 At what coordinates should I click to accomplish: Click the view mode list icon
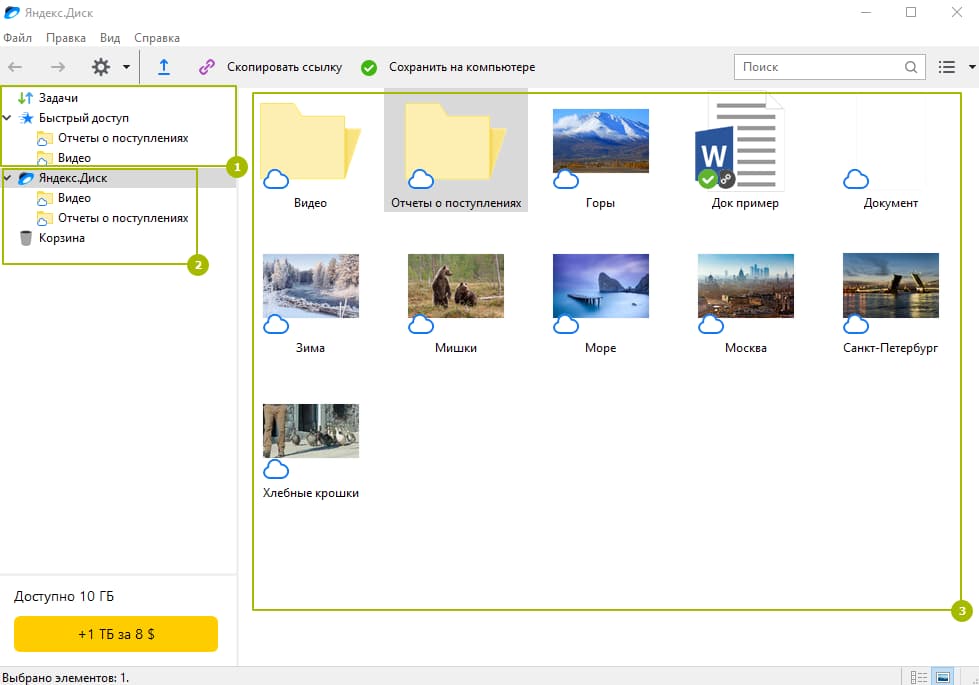coord(947,67)
